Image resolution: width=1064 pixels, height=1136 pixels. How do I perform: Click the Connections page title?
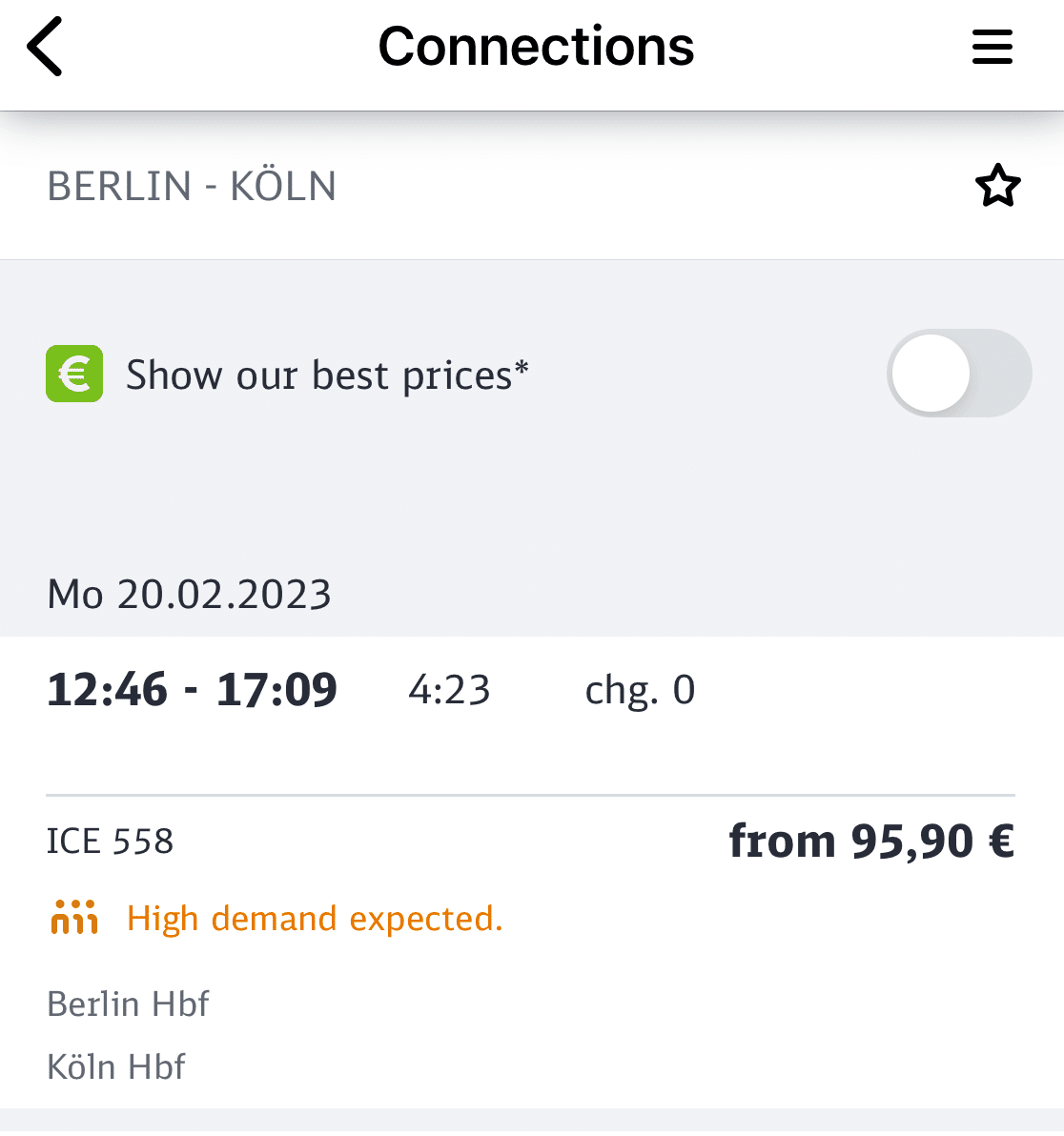click(x=537, y=47)
